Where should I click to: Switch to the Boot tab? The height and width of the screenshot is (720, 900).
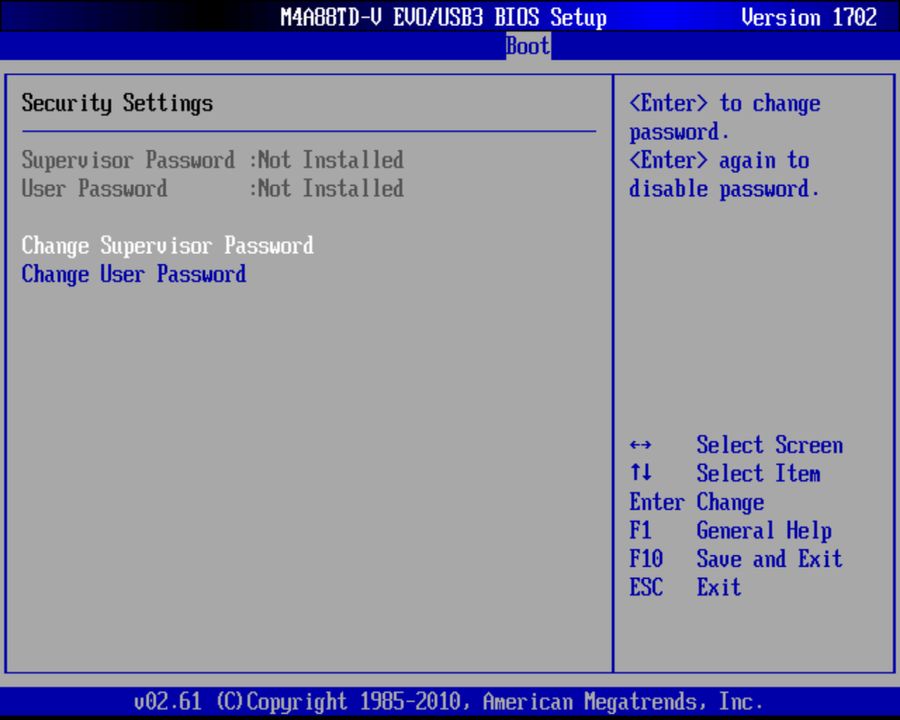pyautogui.click(x=527, y=45)
